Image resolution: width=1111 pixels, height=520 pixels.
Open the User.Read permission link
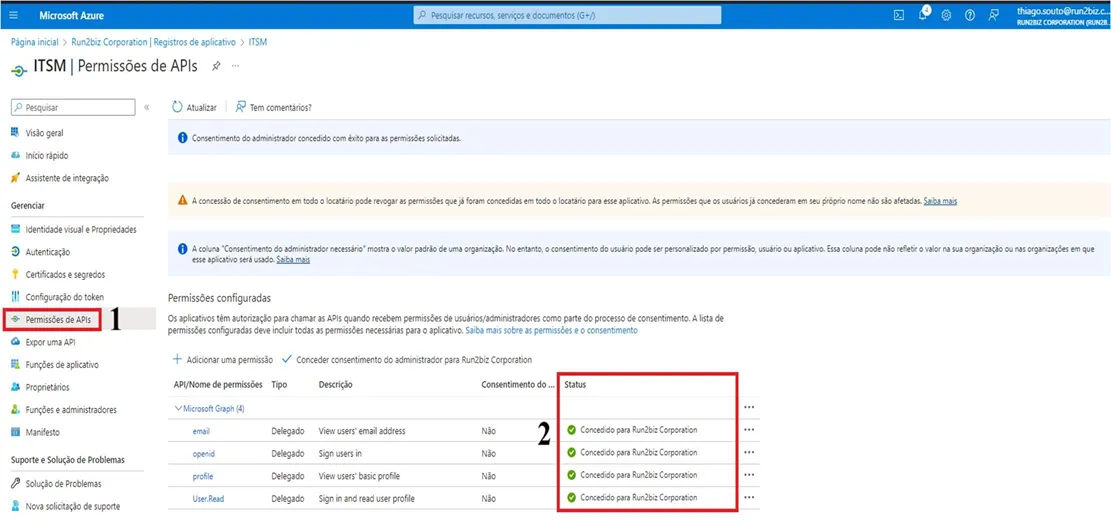point(208,499)
